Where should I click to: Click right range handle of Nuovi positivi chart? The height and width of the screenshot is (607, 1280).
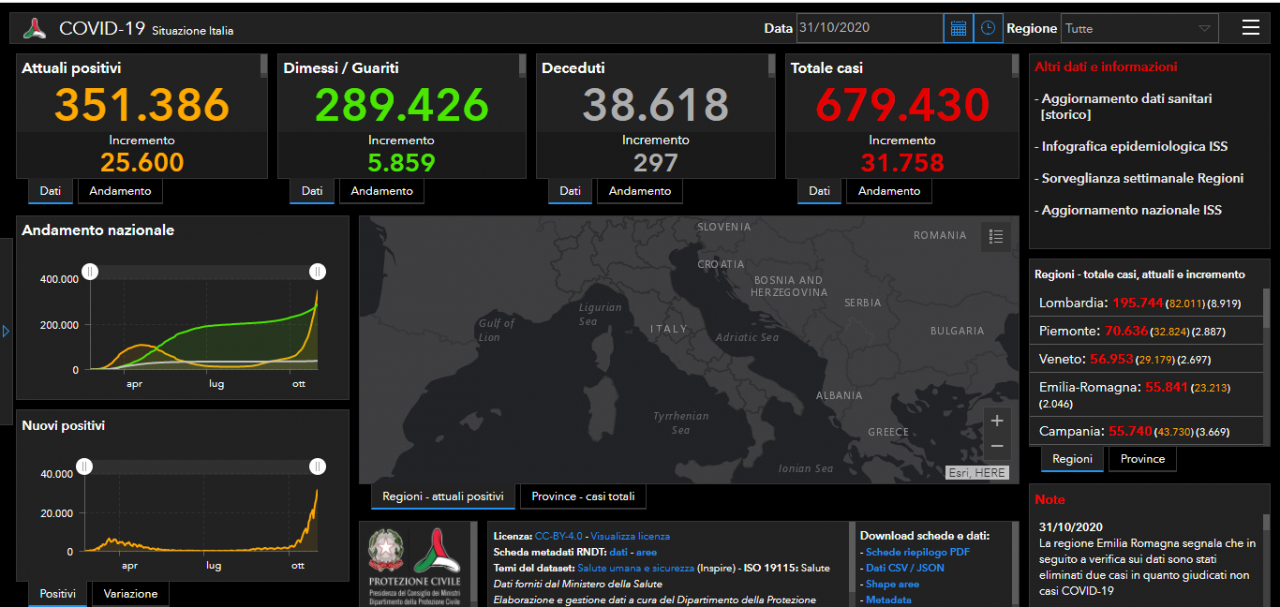(318, 466)
